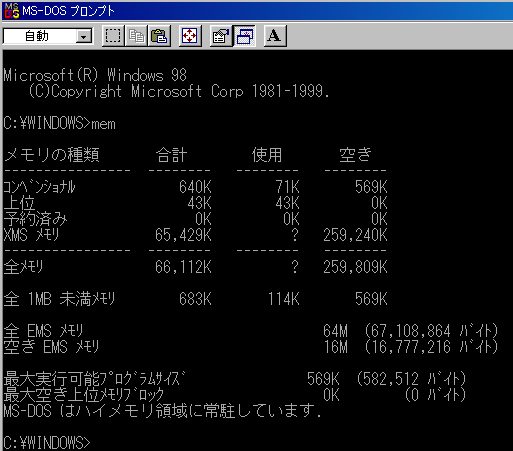Click the MS-DOS icon in title bar
The width and height of the screenshot is (513, 451).
pos(12,11)
